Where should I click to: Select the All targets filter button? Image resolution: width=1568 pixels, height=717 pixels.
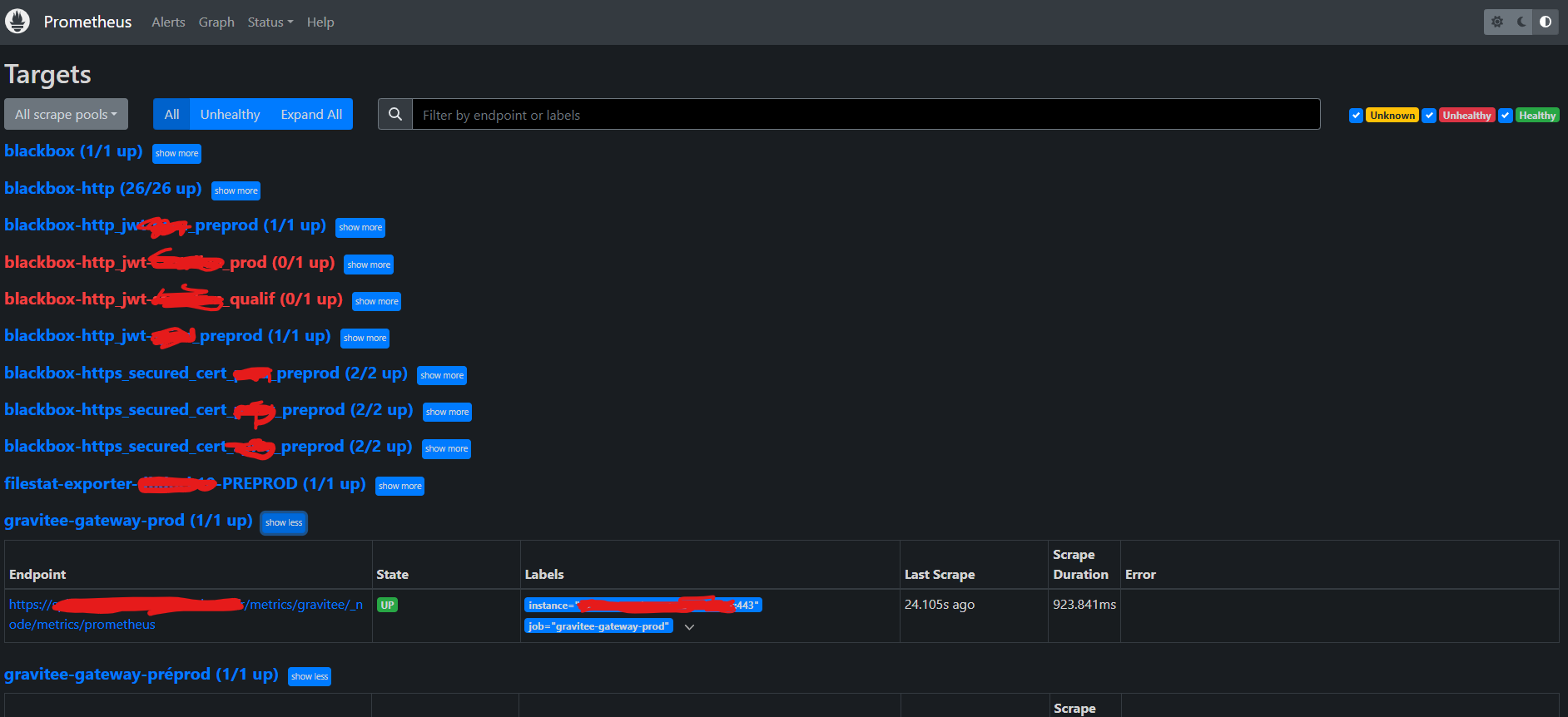(x=171, y=114)
